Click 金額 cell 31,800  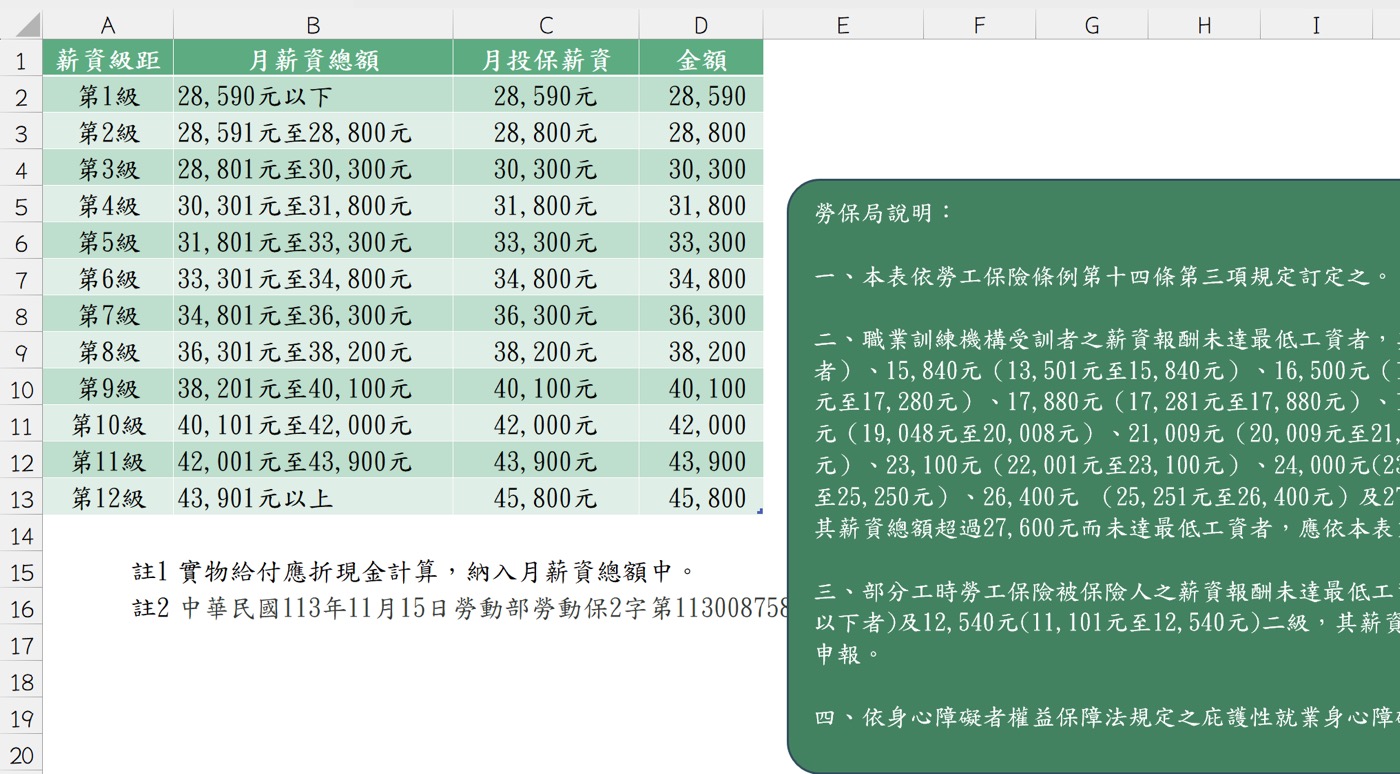click(701, 205)
